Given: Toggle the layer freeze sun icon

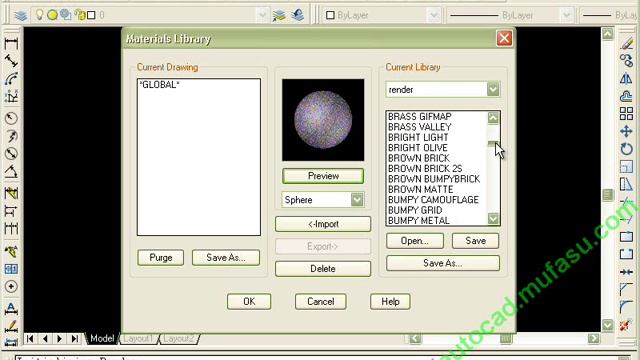Looking at the screenshot, I should [52, 15].
